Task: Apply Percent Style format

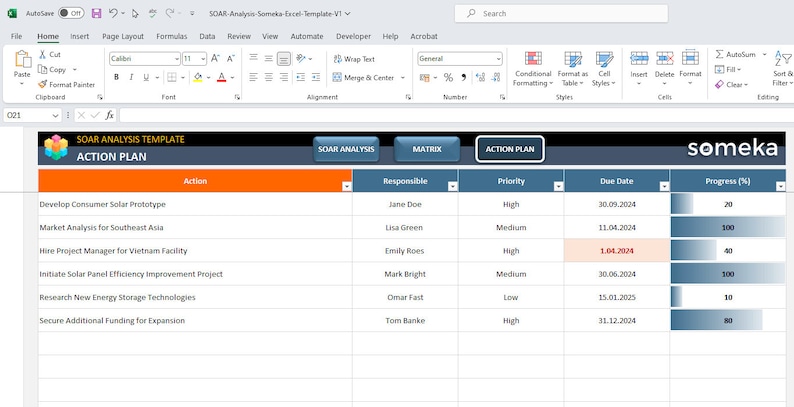Action: coord(448,77)
